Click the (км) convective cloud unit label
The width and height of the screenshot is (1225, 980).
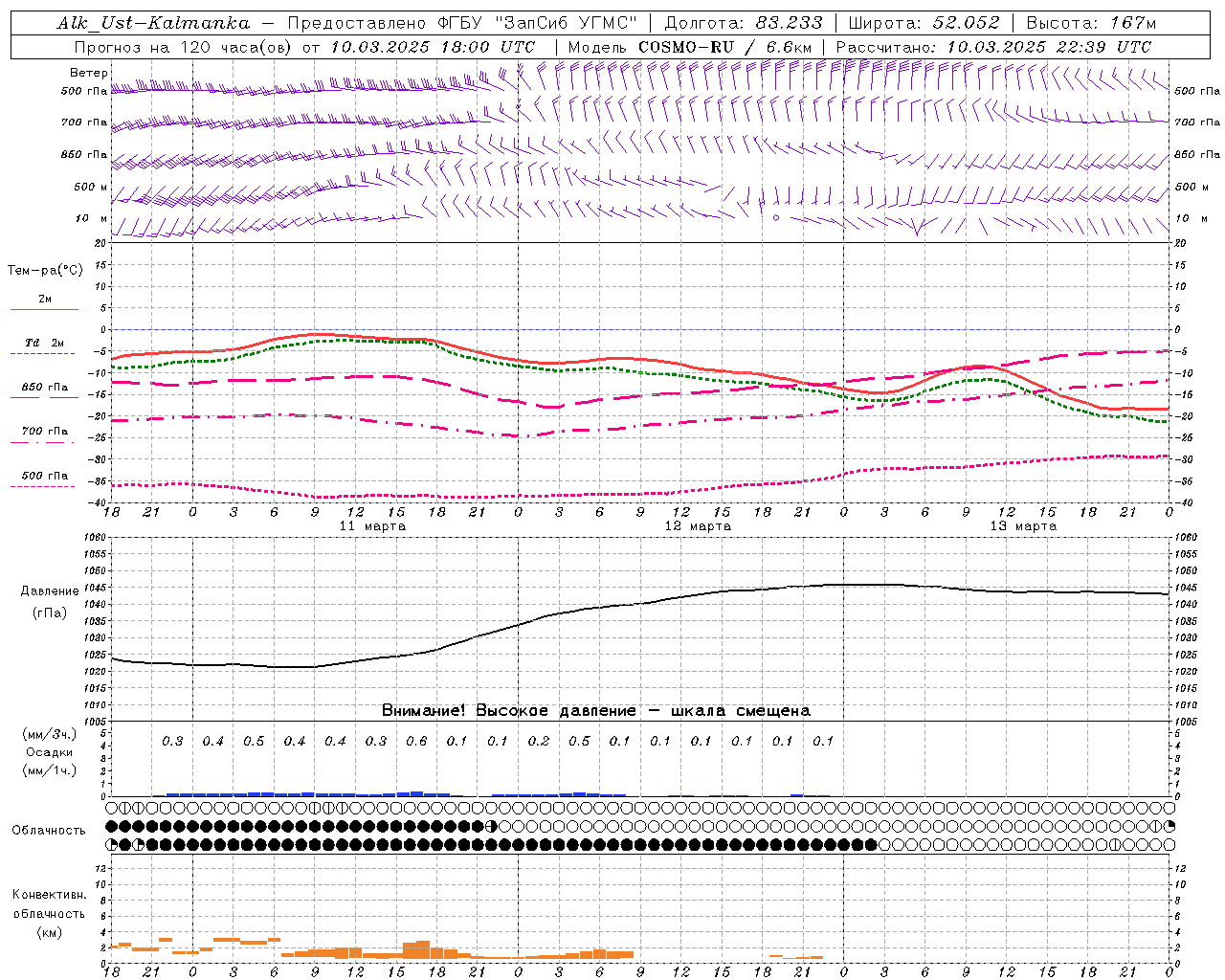(49, 932)
